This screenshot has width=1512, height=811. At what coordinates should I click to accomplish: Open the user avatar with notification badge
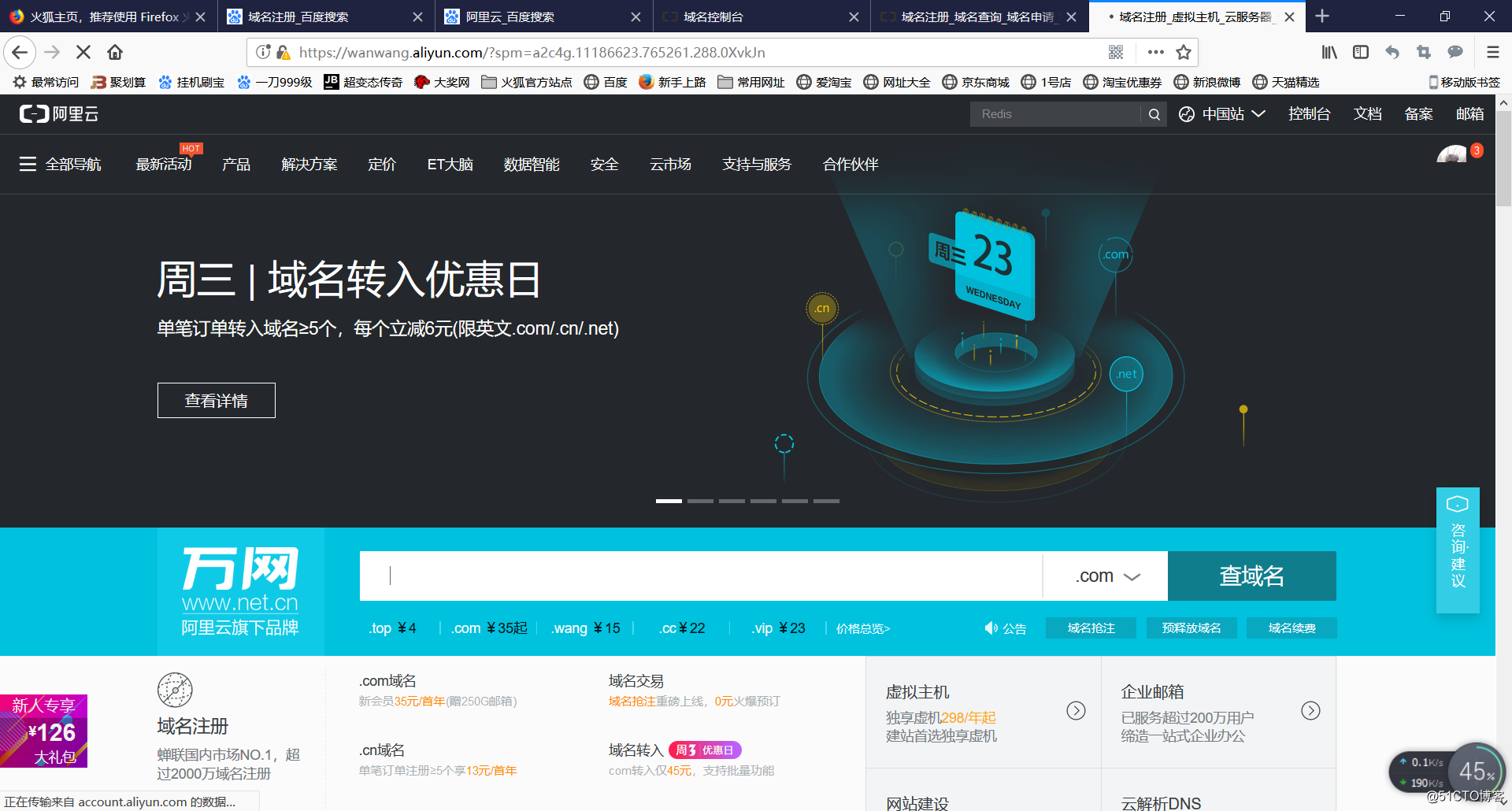[x=1452, y=155]
